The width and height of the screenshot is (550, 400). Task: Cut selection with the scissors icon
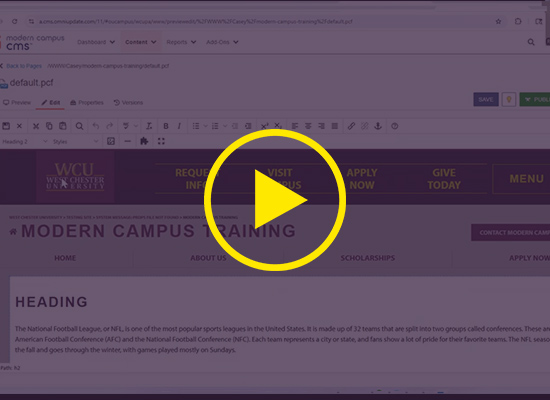click(36, 126)
